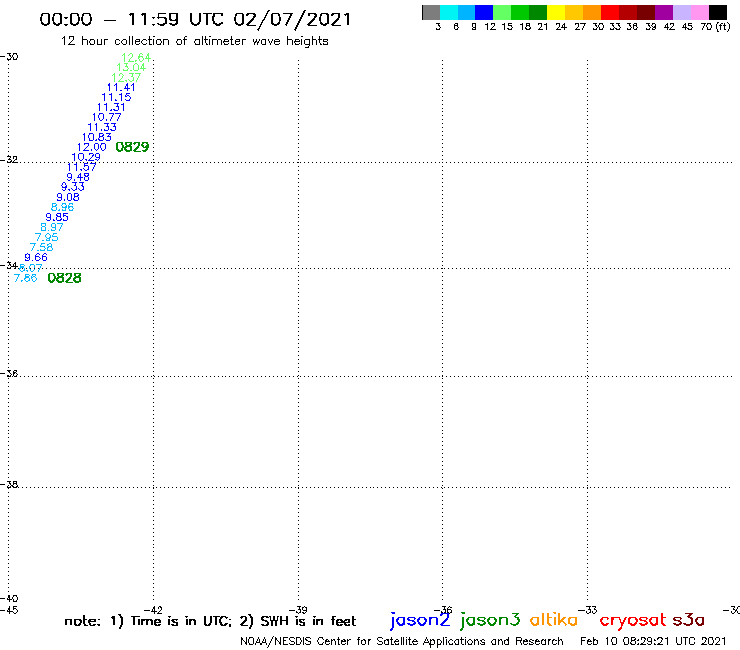
Task: Click the legend tick label 33
Action: (614, 27)
